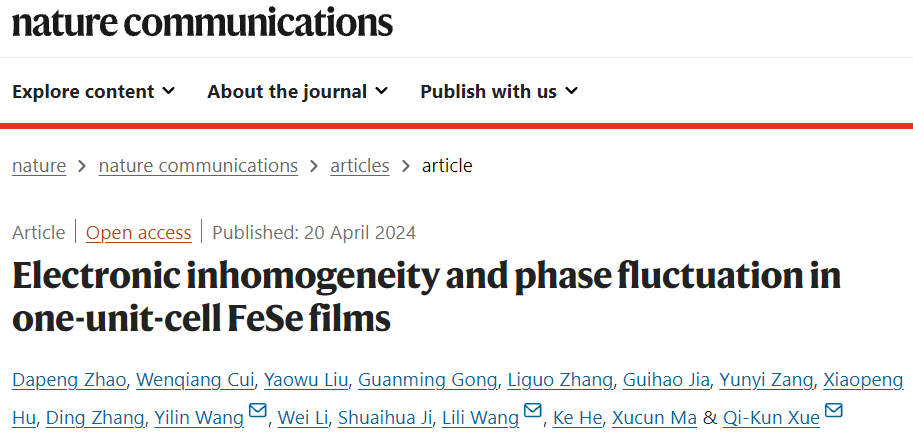Open author Dapeng Zhao's details
The image size is (913, 443).
[69, 381]
